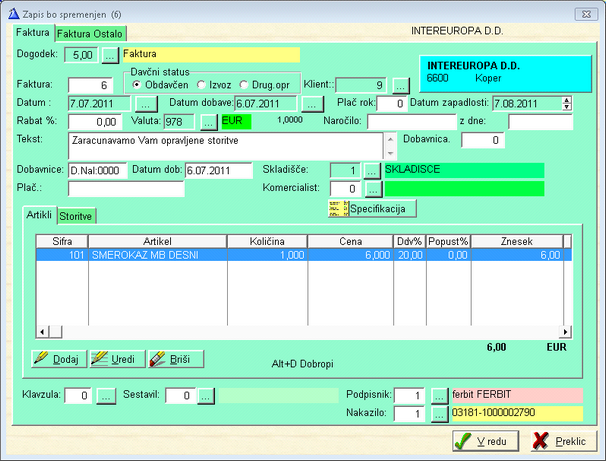Click the Datum dob field
Viewport: 606px width, 461px height.
(x=219, y=171)
